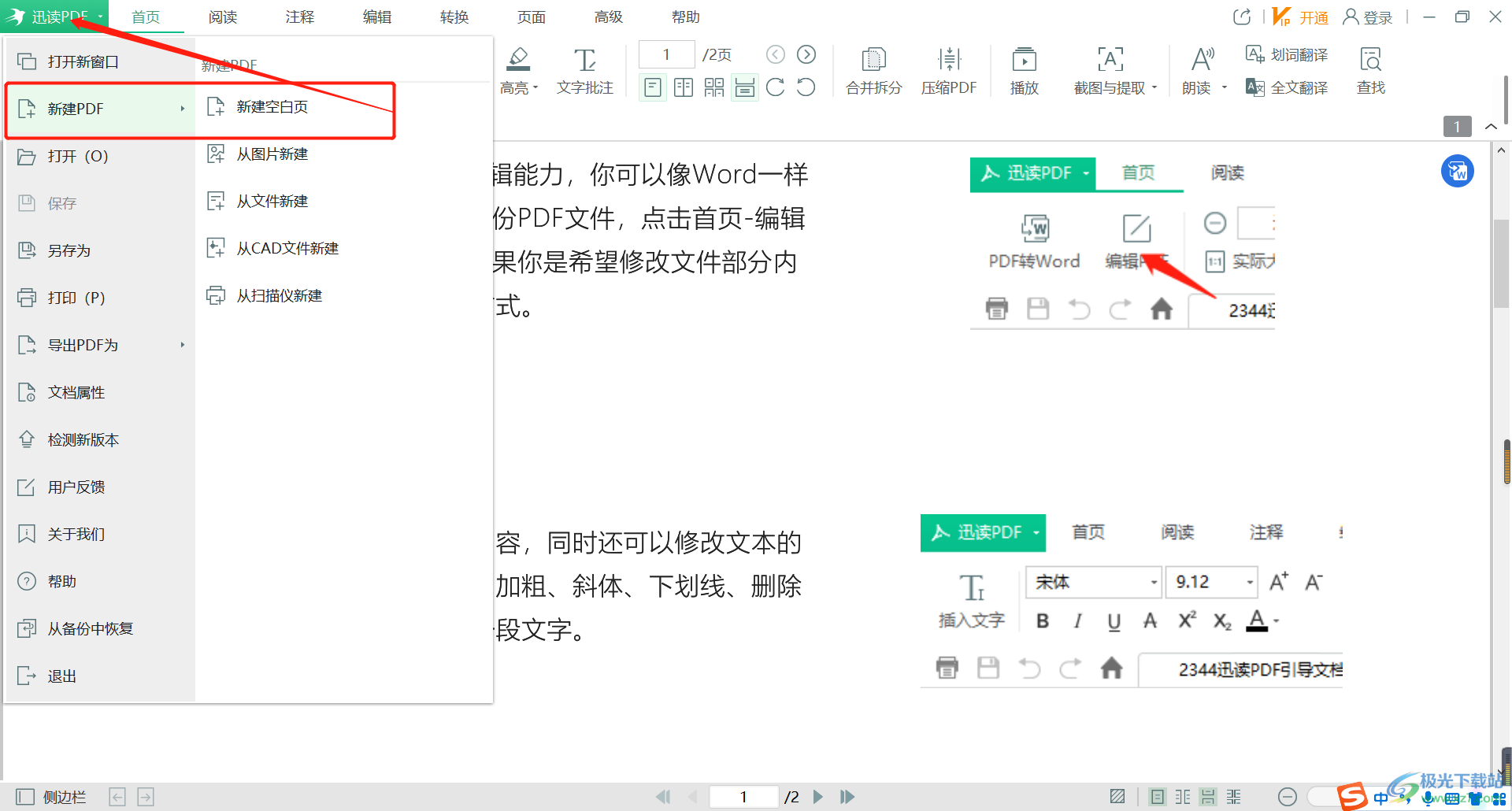Go to next page with the ribbon circle arrow
1512x811 pixels.
[x=806, y=54]
